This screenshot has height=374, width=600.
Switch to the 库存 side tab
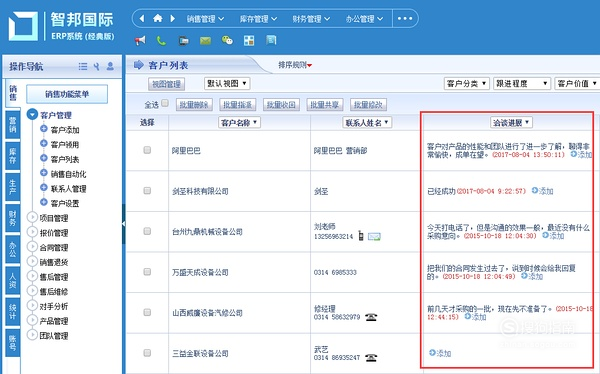tap(13, 156)
